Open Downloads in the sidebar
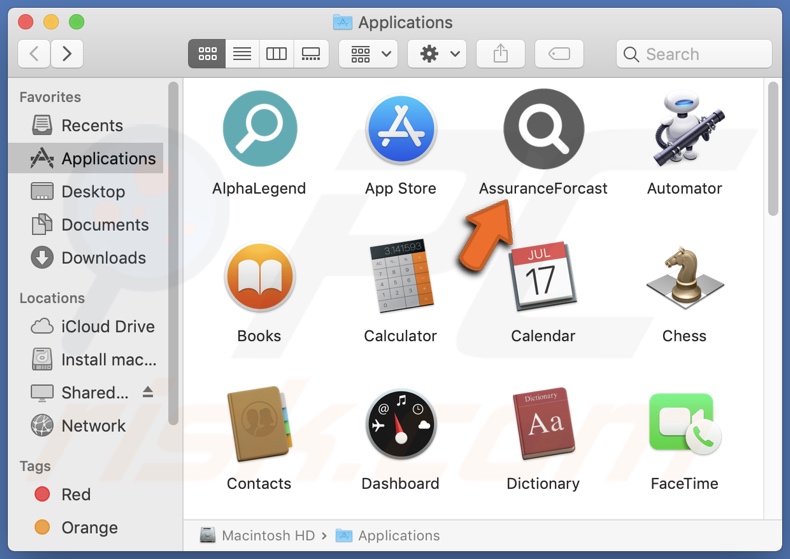Image resolution: width=790 pixels, height=559 pixels. click(86, 258)
